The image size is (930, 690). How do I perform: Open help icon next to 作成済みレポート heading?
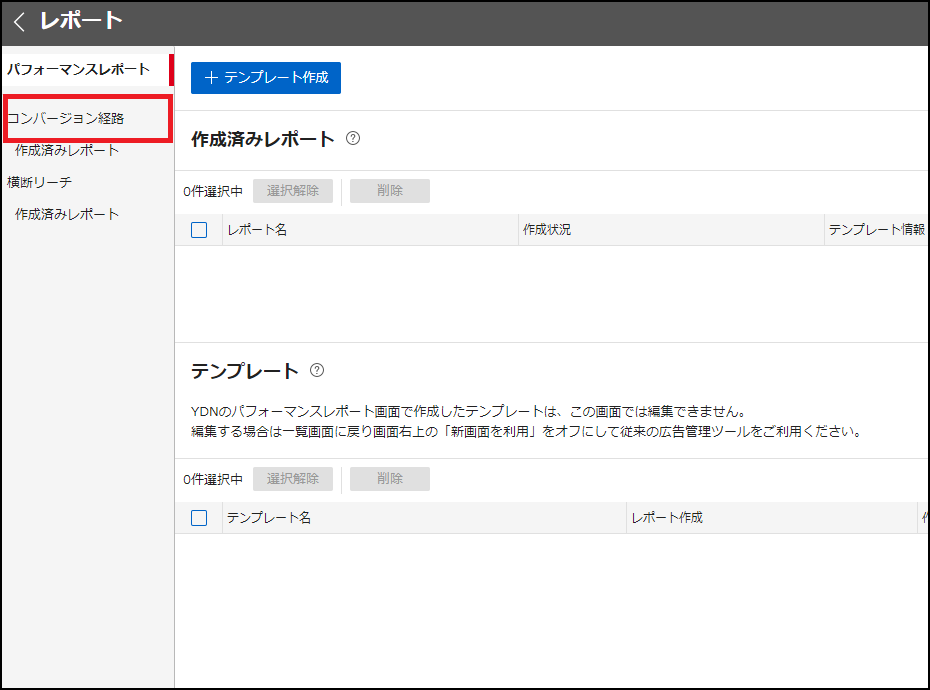[353, 138]
